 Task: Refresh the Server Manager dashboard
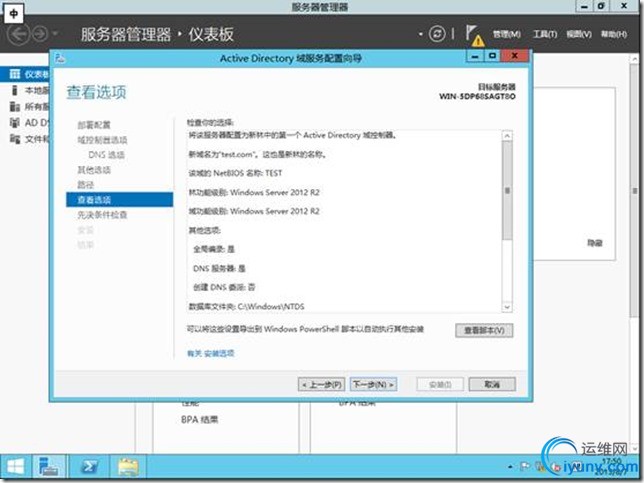(437, 34)
